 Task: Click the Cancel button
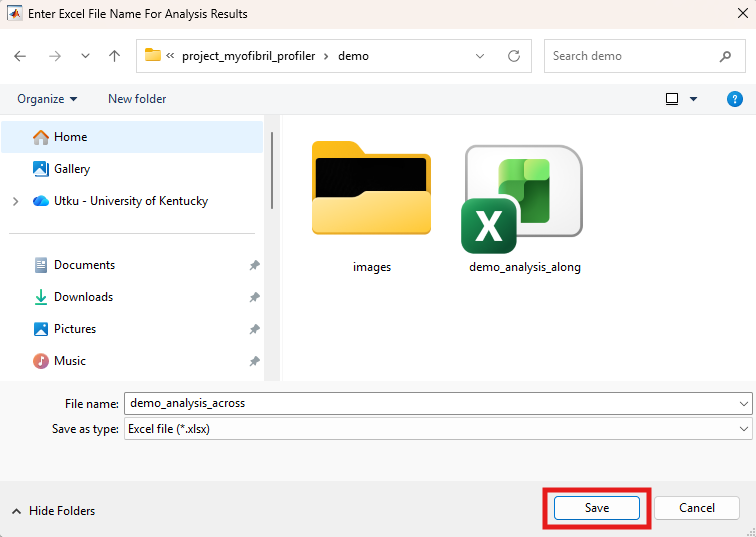click(x=697, y=508)
